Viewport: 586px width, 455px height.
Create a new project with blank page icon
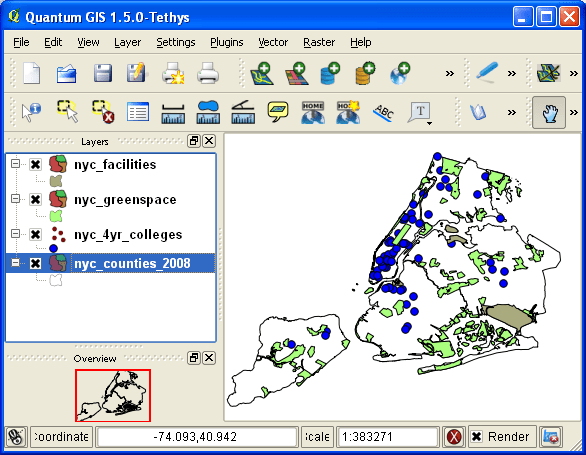tap(32, 73)
